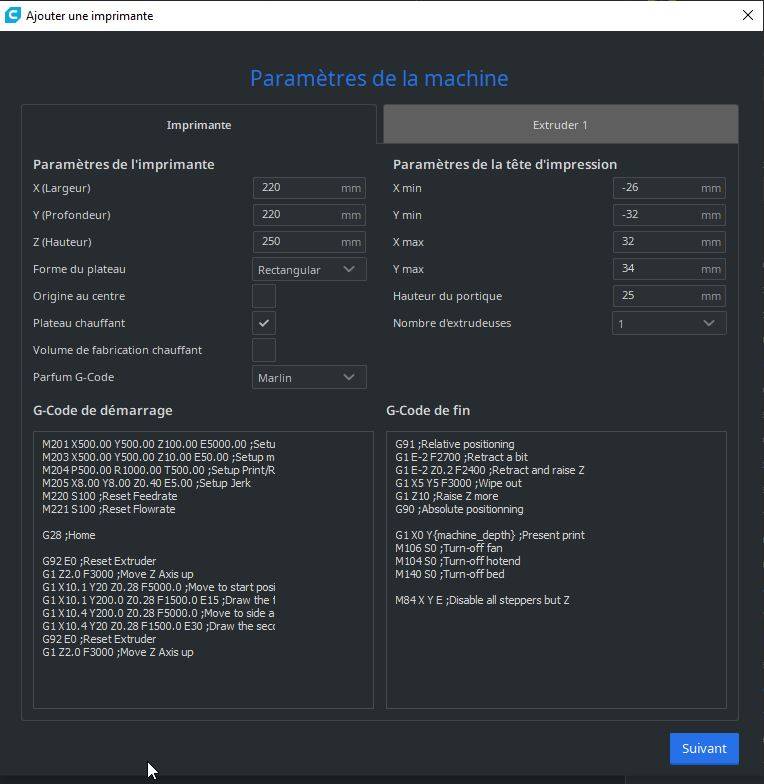The image size is (764, 784).
Task: Click the M203 X500.00 line in start G-code
Action: [158, 457]
